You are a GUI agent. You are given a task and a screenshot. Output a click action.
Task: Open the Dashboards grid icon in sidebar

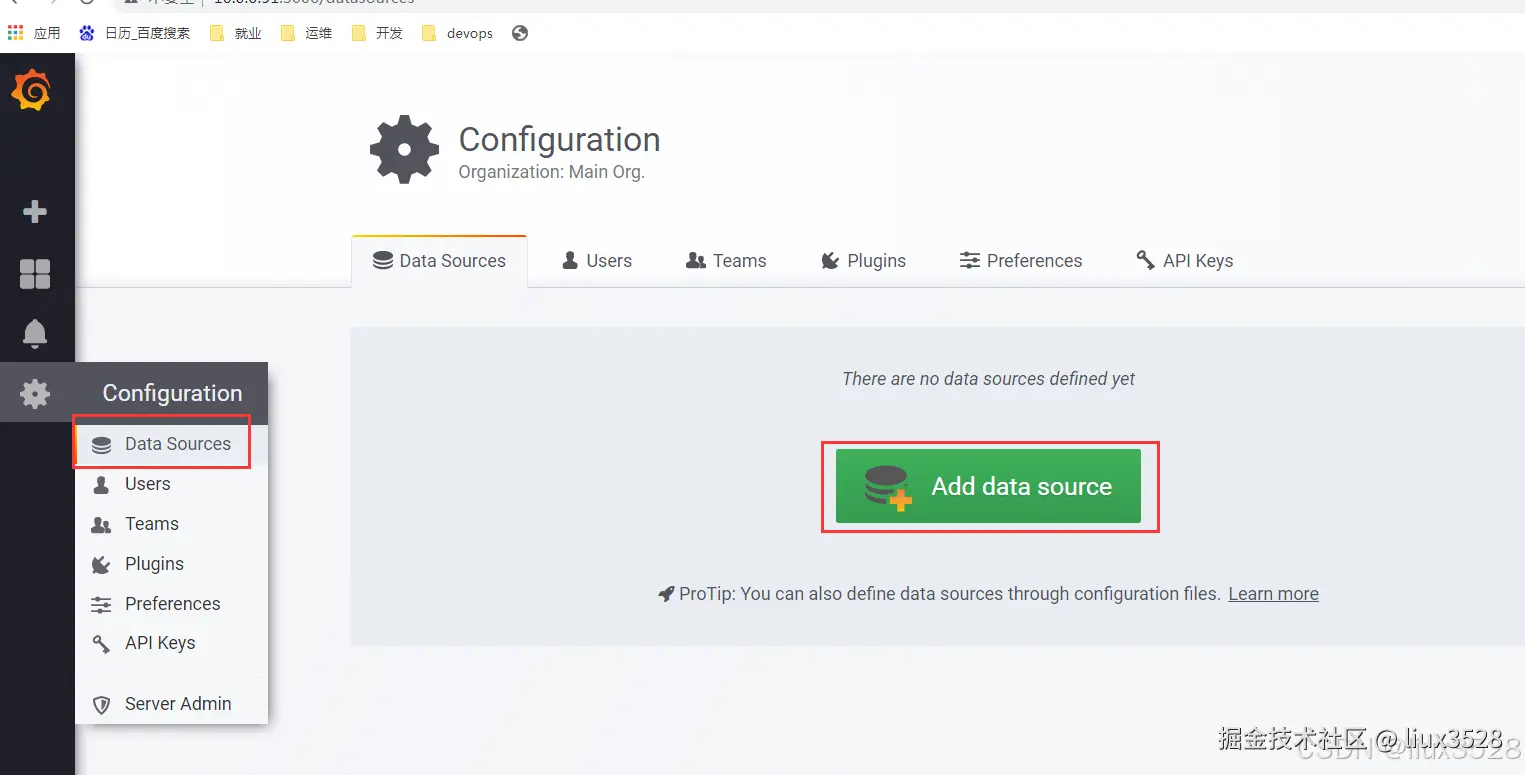(35, 273)
